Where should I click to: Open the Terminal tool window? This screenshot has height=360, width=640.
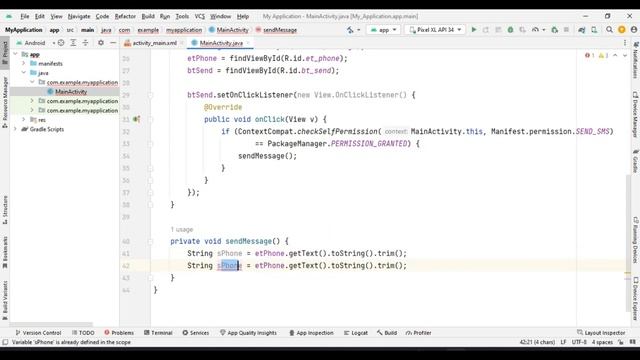coord(158,333)
